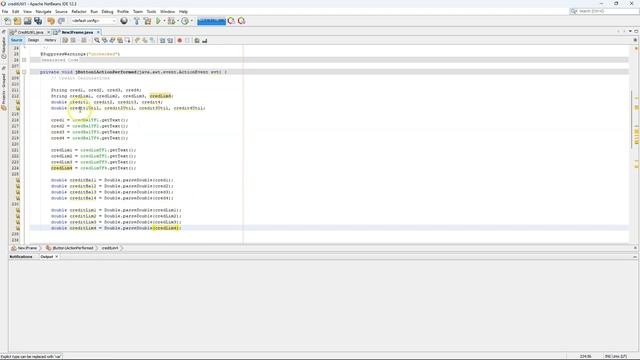This screenshot has width=640, height=360.
Task: Click the Debug Project toolbar icon
Action: tap(171, 21)
